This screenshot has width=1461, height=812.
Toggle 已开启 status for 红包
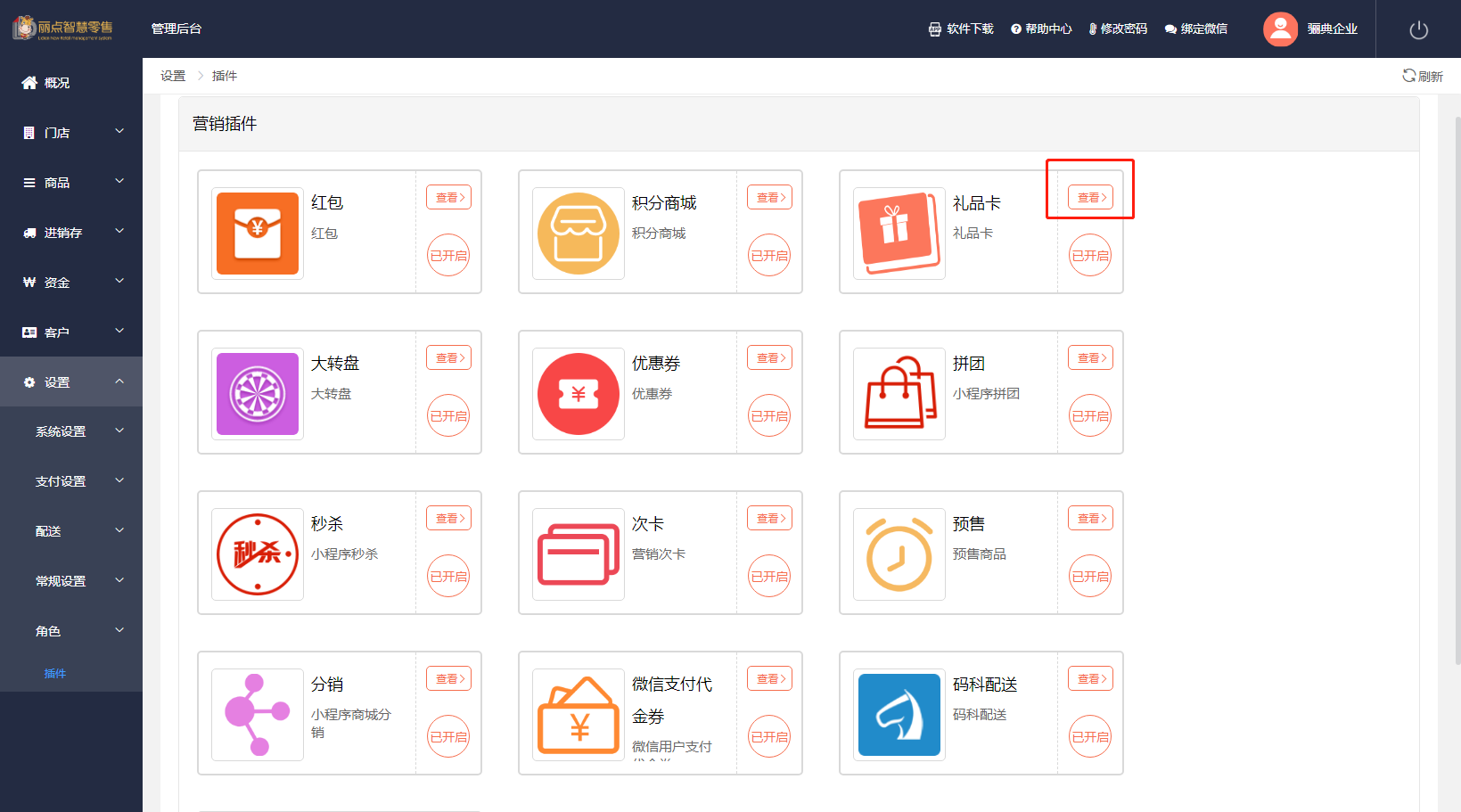448,256
